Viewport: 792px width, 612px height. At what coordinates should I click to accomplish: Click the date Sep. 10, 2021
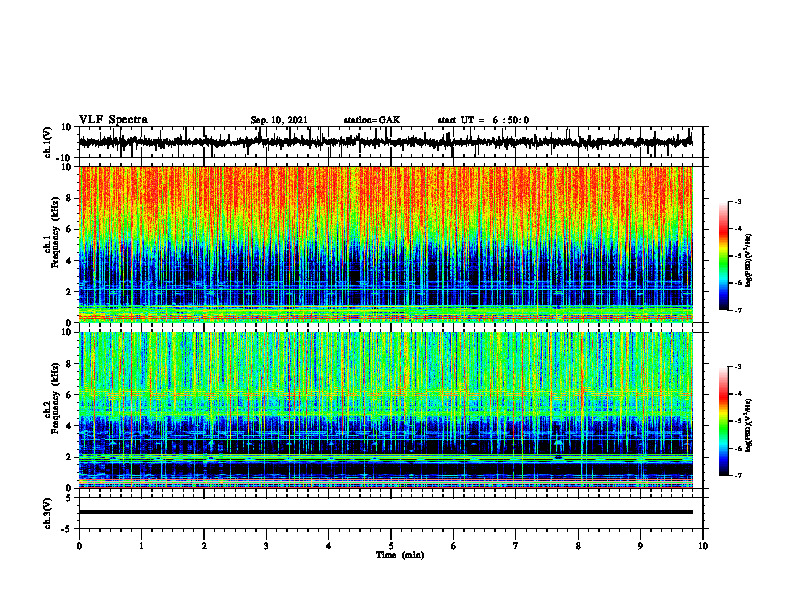pyautogui.click(x=279, y=120)
